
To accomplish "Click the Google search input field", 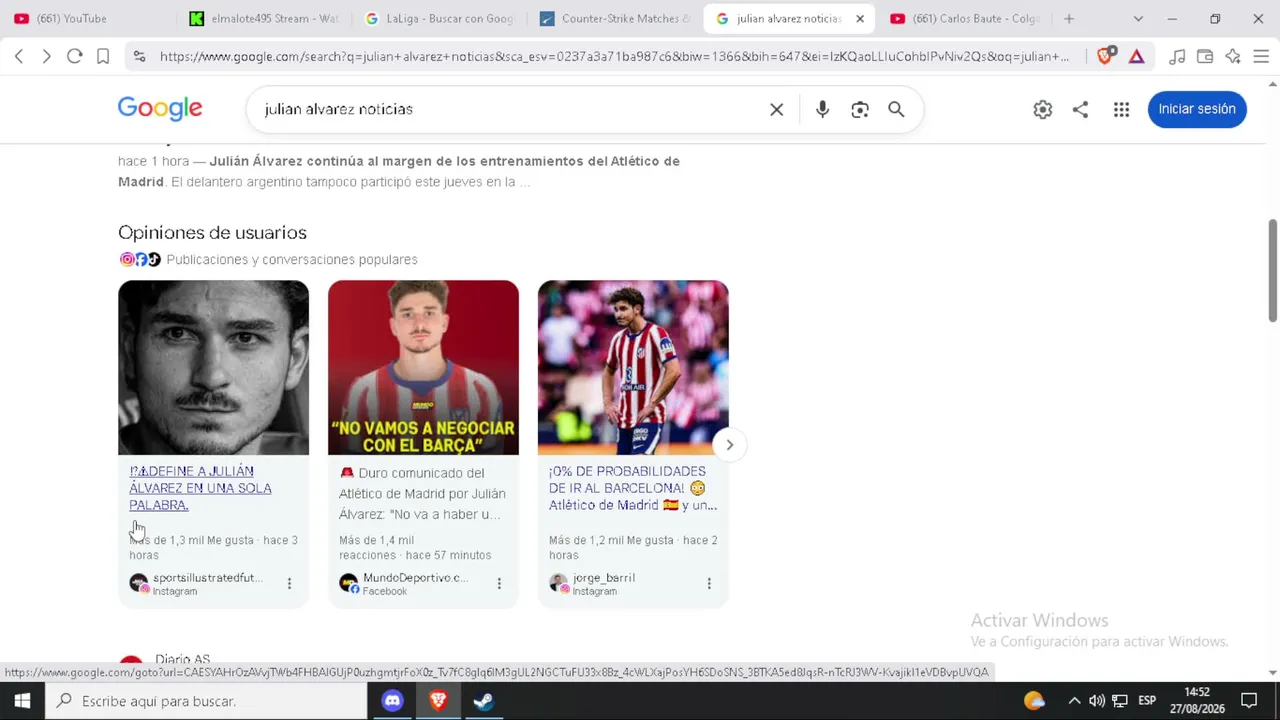I will 510,109.
